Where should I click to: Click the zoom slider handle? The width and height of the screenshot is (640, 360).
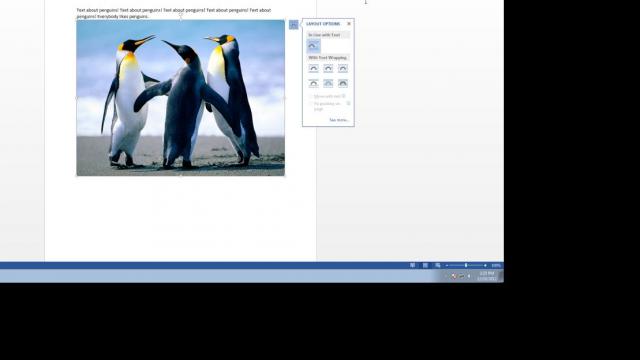(466, 265)
